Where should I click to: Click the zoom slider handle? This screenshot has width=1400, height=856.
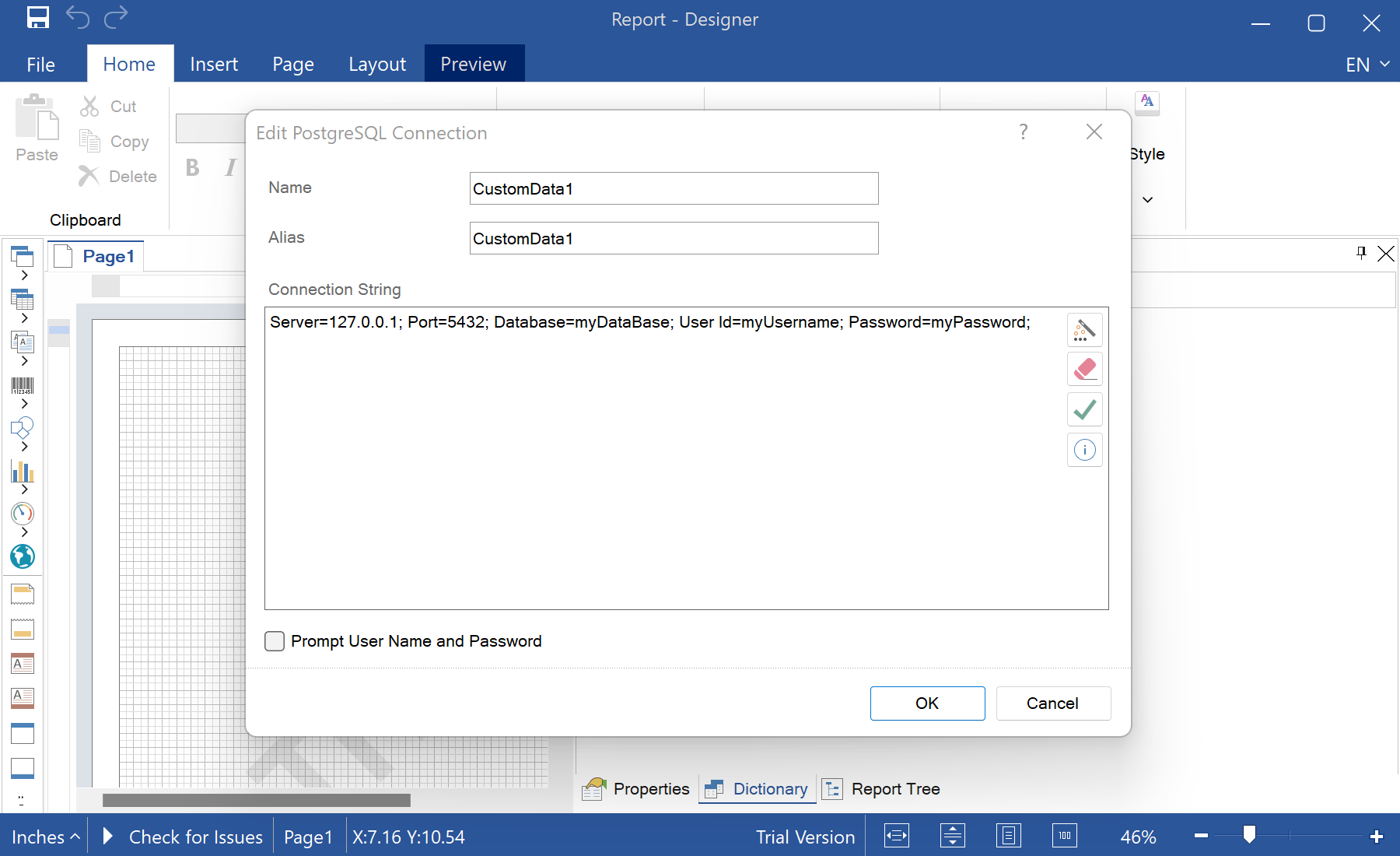pyautogui.click(x=1249, y=835)
